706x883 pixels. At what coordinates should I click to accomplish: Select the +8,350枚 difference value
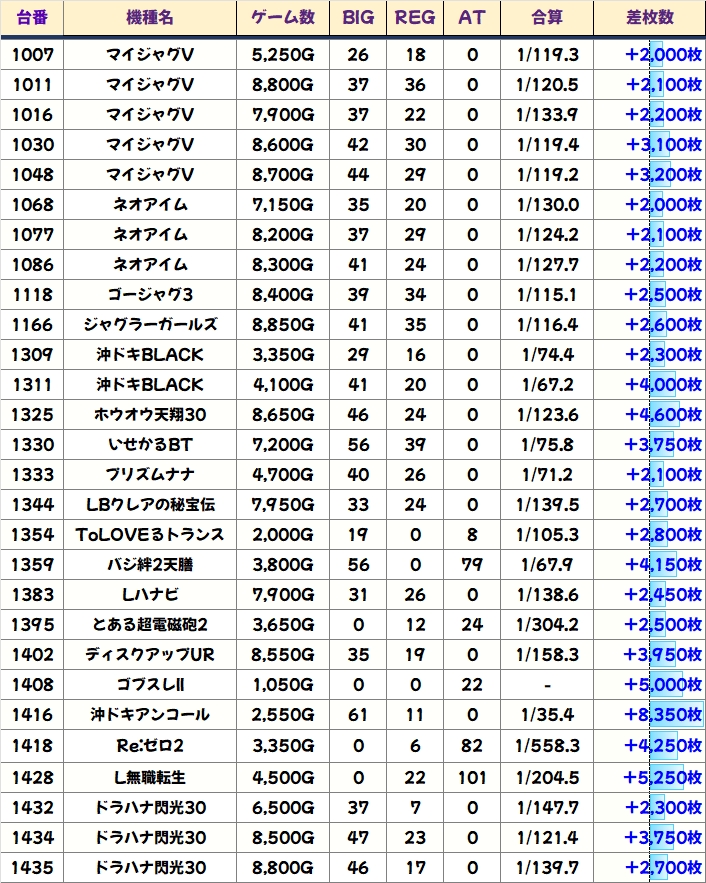point(662,715)
